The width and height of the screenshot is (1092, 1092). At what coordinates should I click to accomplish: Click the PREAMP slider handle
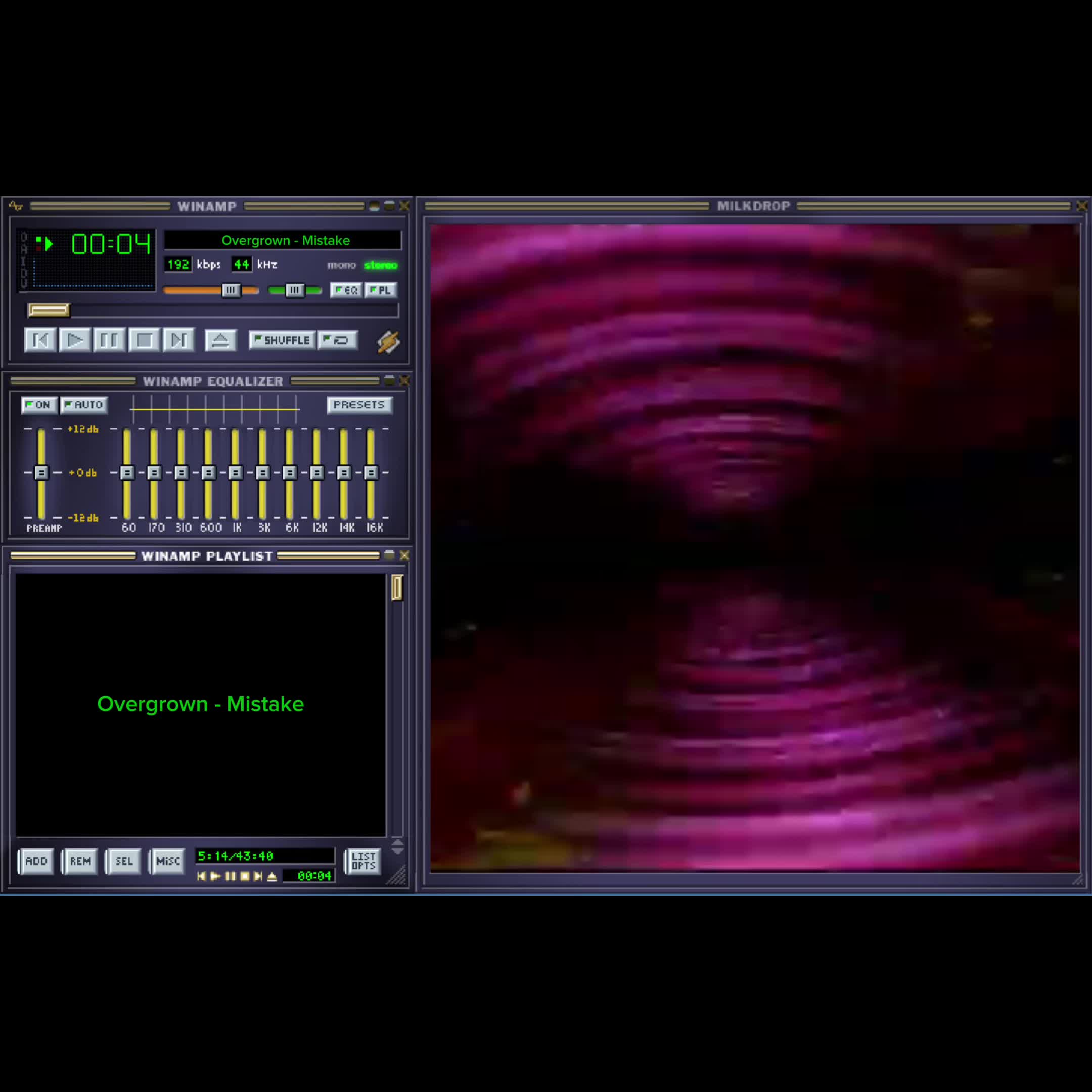pos(40,473)
